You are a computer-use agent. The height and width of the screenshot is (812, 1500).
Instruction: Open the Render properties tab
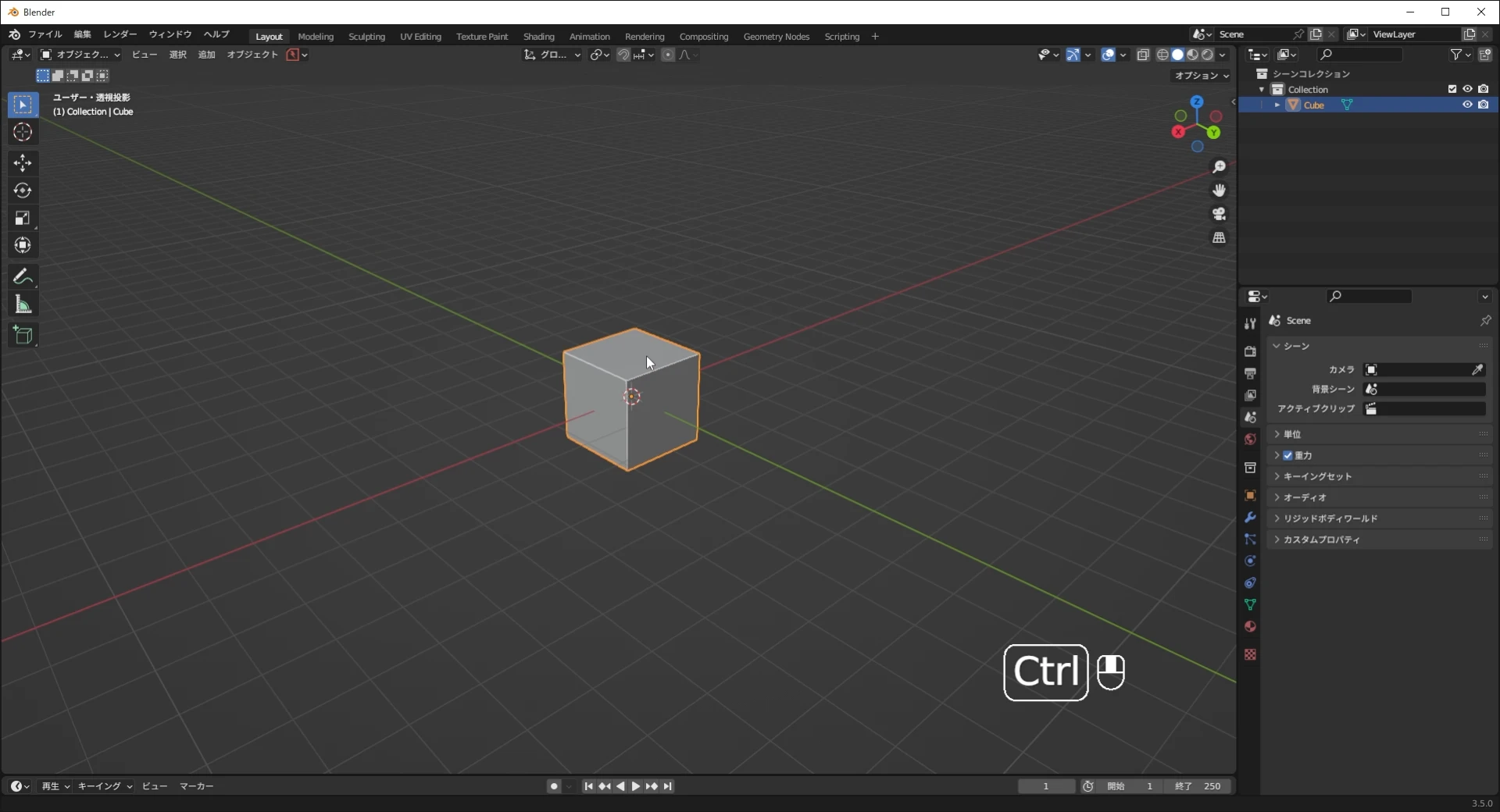coord(1250,351)
